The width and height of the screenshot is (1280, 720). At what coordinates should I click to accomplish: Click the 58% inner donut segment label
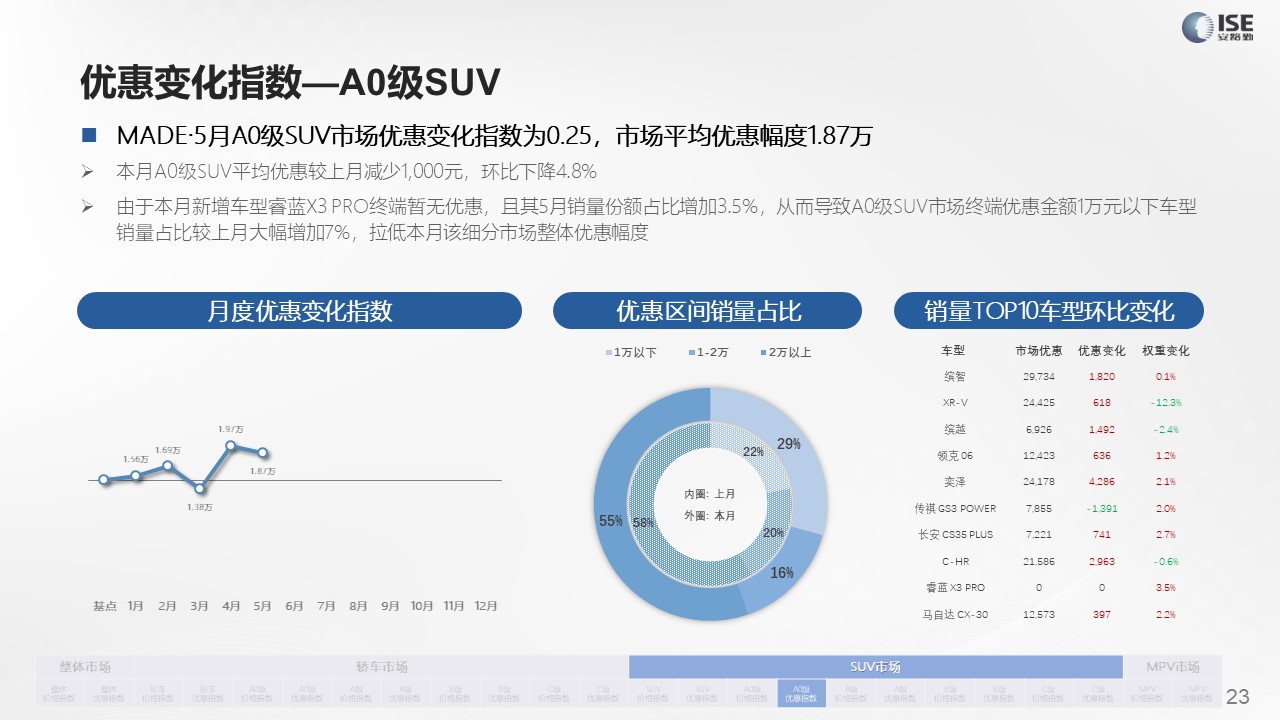click(x=644, y=523)
